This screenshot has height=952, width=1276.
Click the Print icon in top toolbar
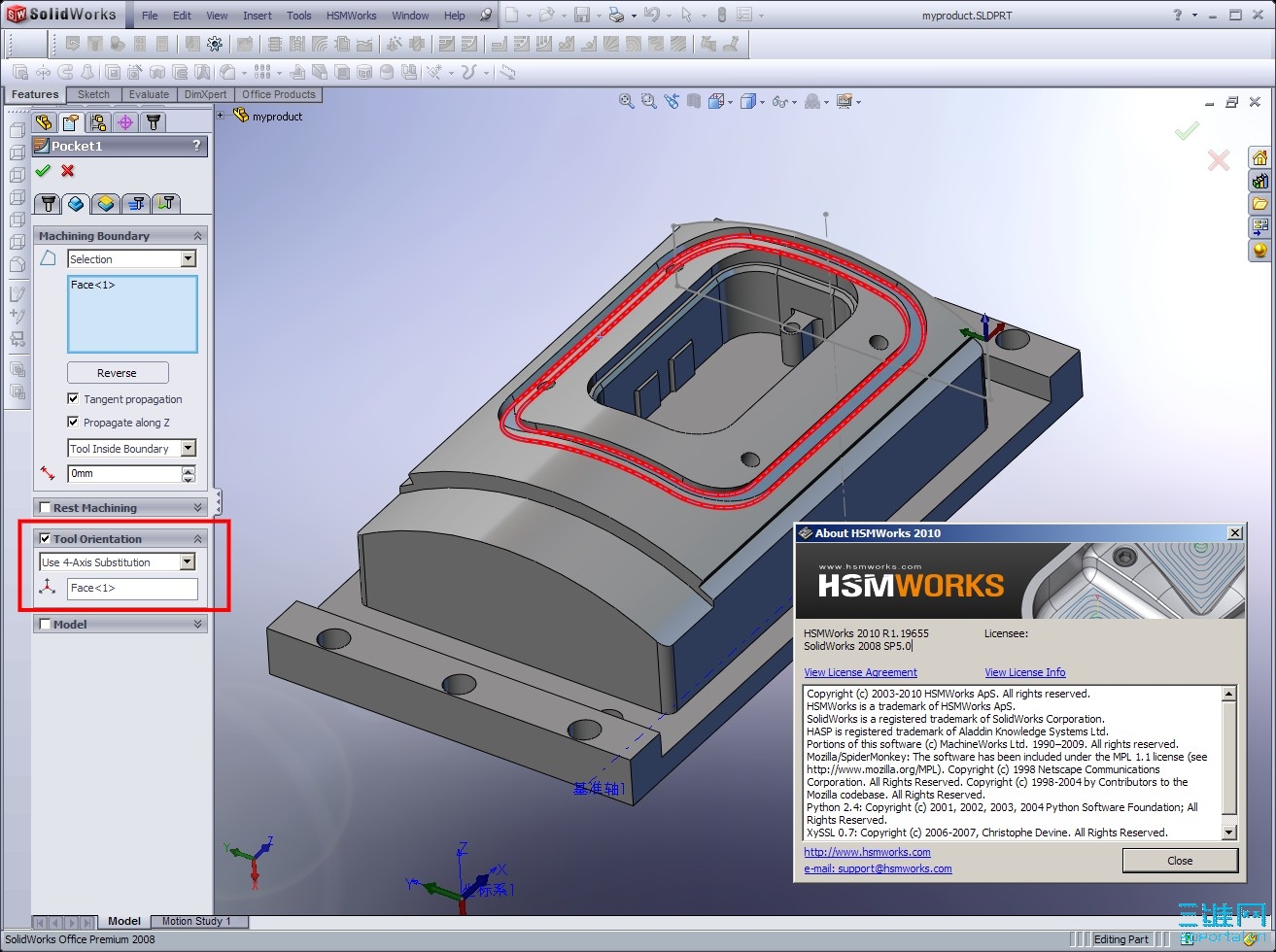pyautogui.click(x=615, y=15)
